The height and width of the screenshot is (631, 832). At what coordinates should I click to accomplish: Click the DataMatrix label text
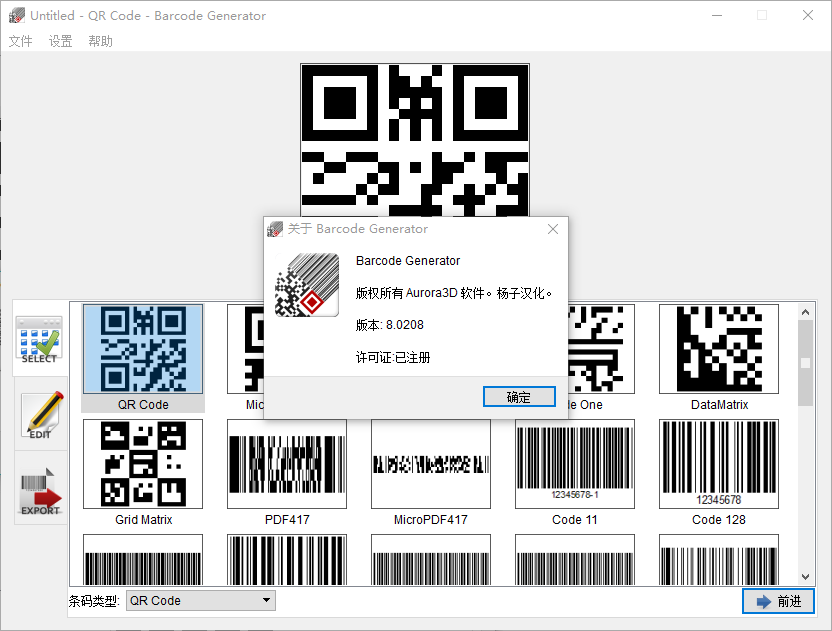(x=719, y=404)
